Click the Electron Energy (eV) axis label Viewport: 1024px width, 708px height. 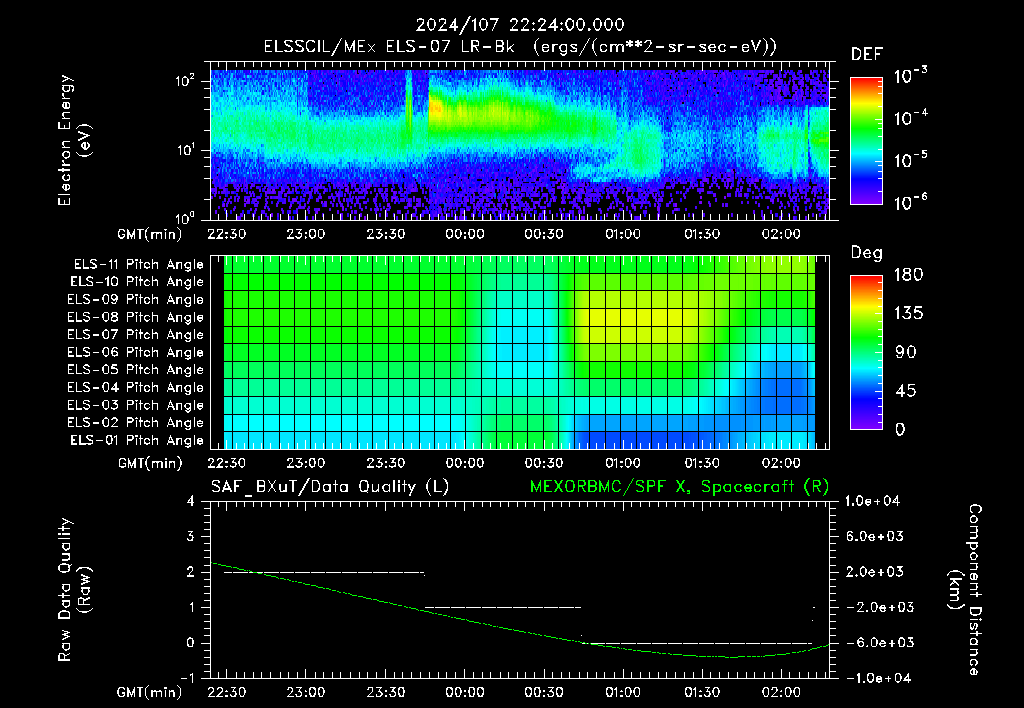click(x=74, y=140)
